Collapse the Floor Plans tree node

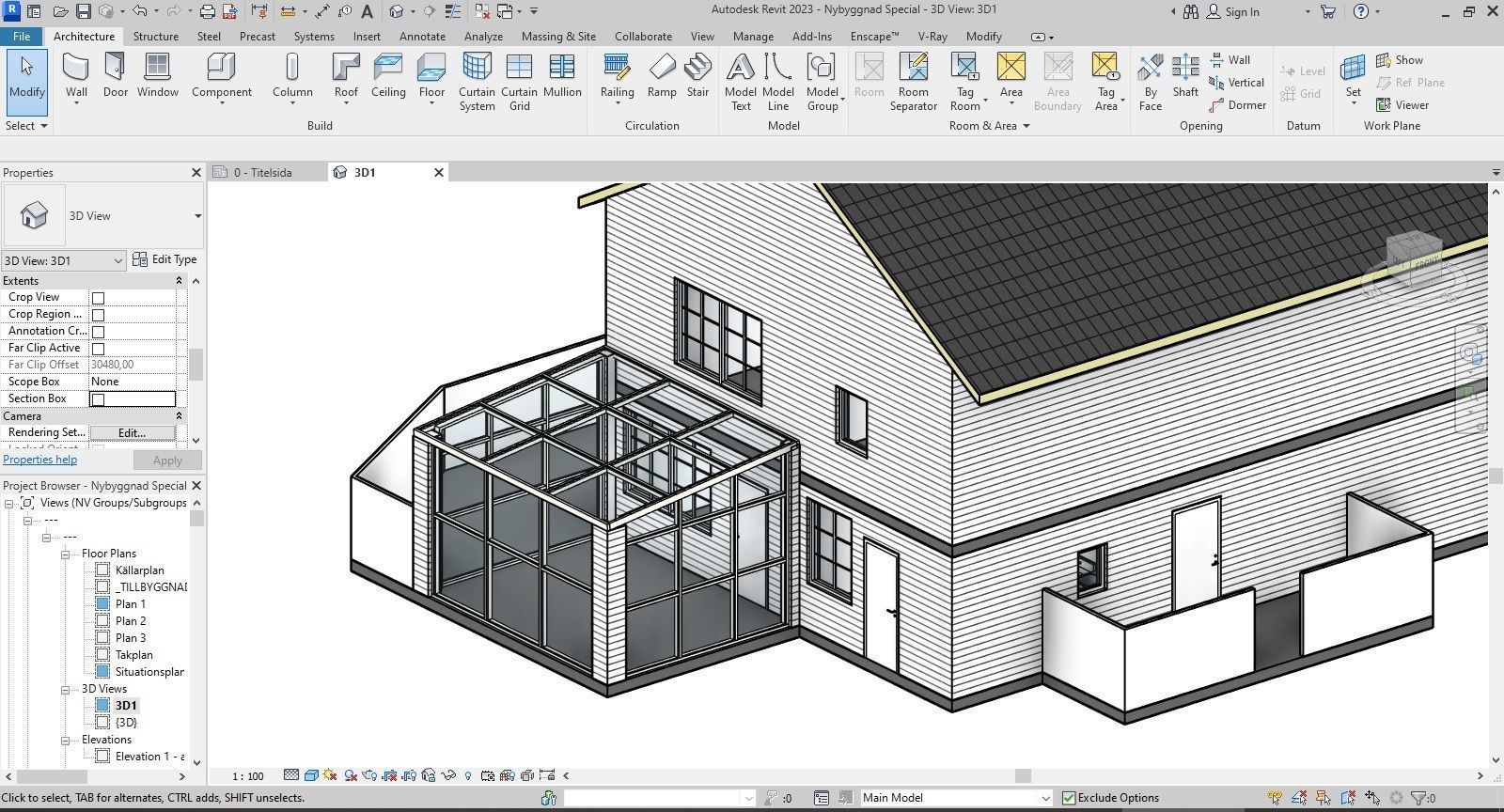(x=66, y=554)
